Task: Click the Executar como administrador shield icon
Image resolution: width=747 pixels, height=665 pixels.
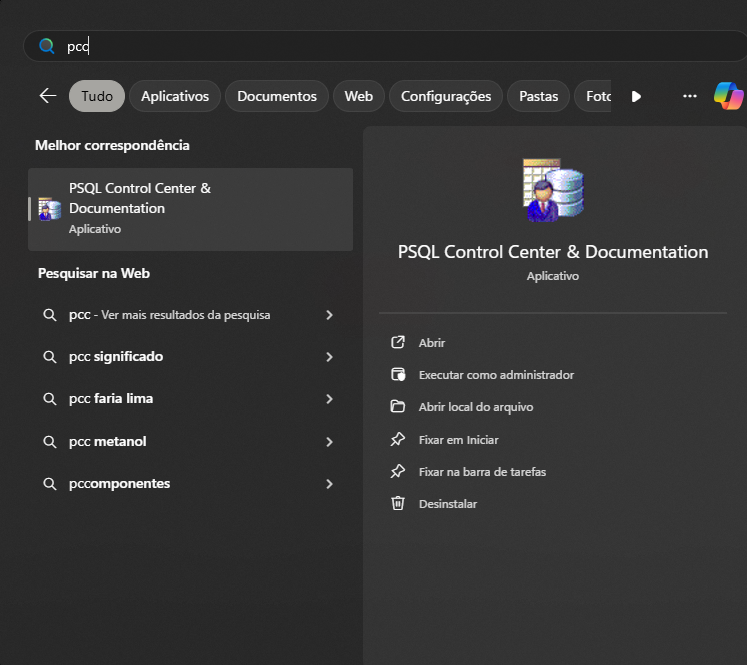Action: [x=398, y=375]
